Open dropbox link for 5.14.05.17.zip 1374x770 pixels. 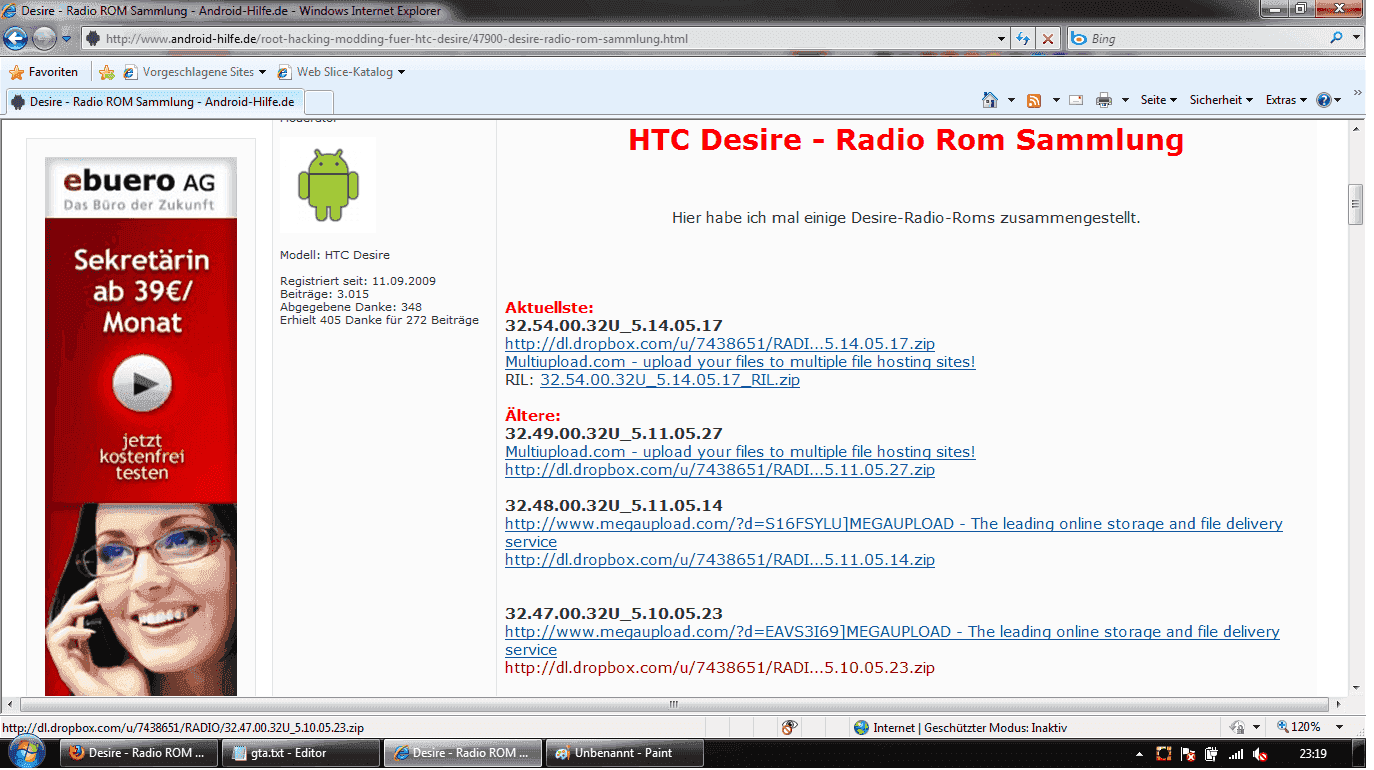coord(720,344)
